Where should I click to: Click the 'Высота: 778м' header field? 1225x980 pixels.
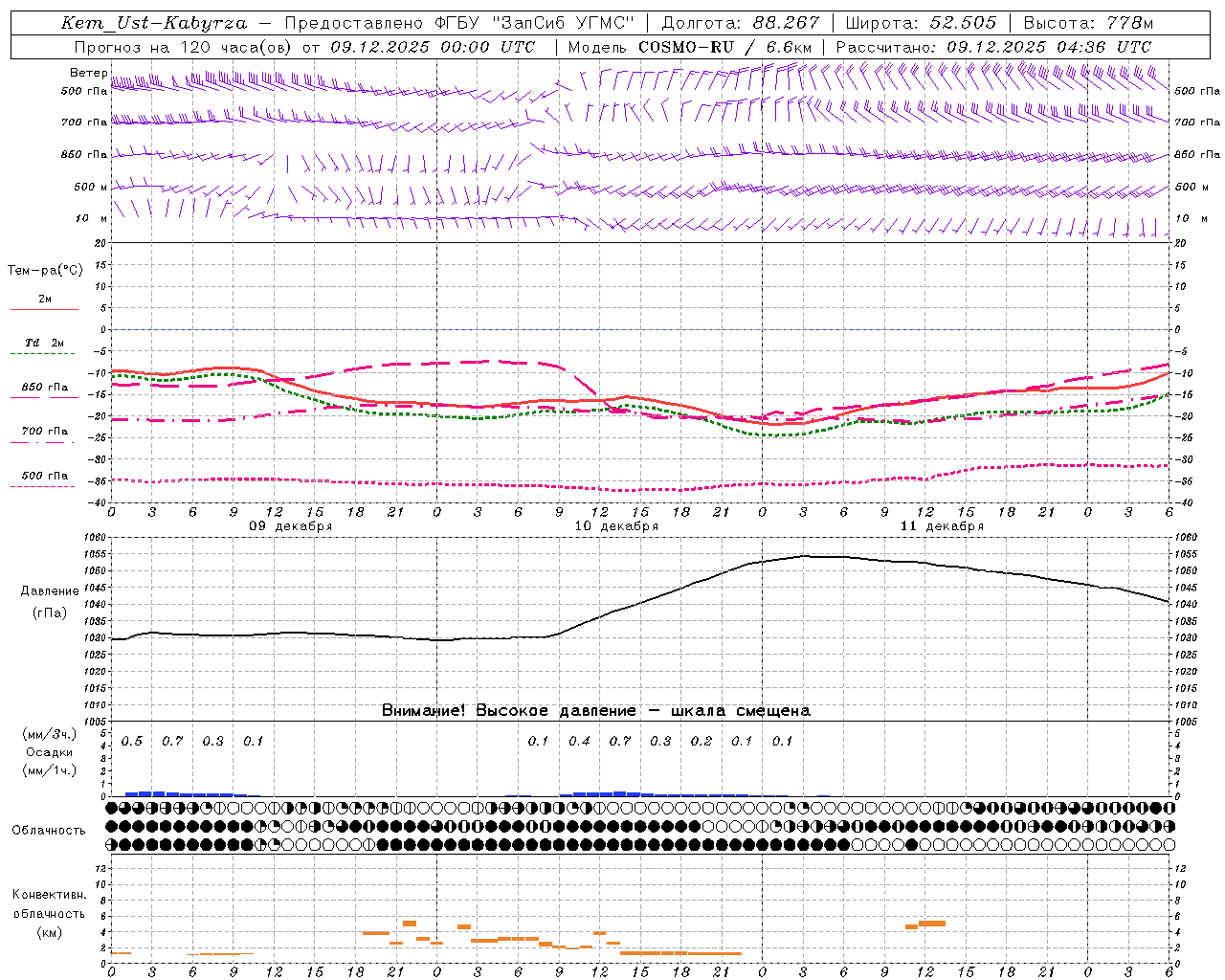click(1088, 23)
